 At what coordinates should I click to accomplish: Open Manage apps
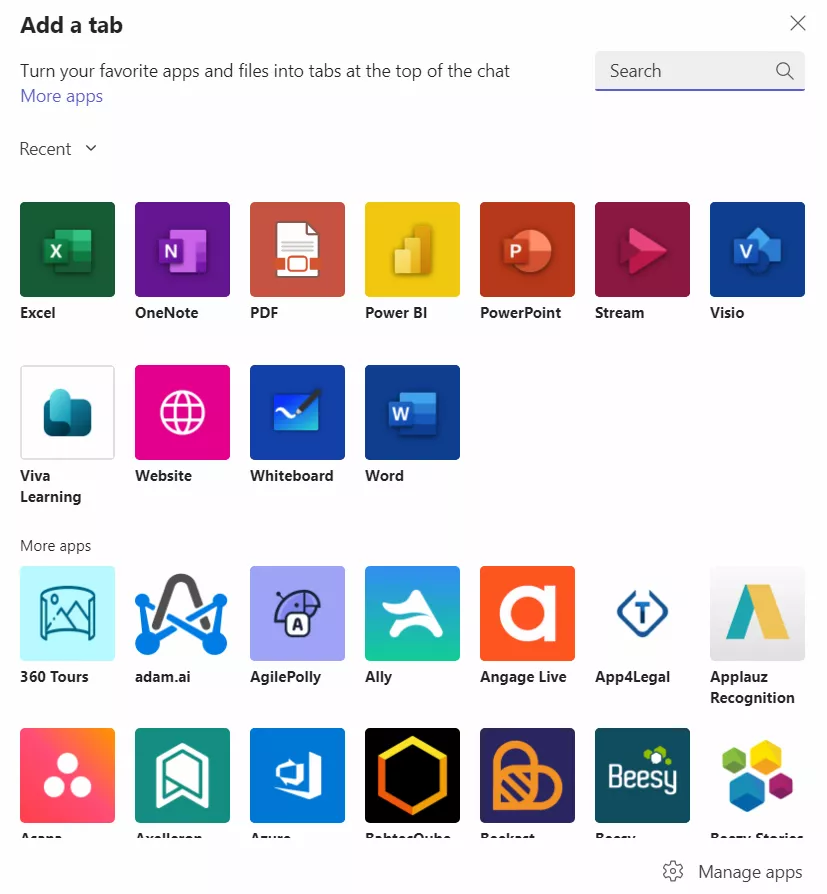733,872
